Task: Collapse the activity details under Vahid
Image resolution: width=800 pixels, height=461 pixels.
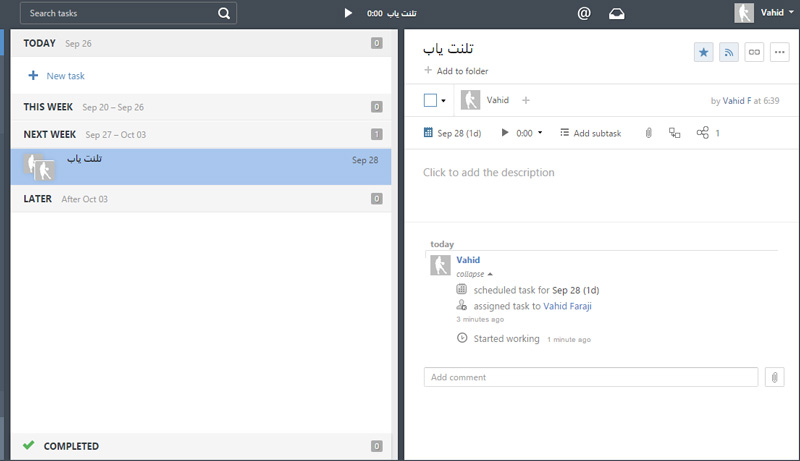Action: click(474, 273)
